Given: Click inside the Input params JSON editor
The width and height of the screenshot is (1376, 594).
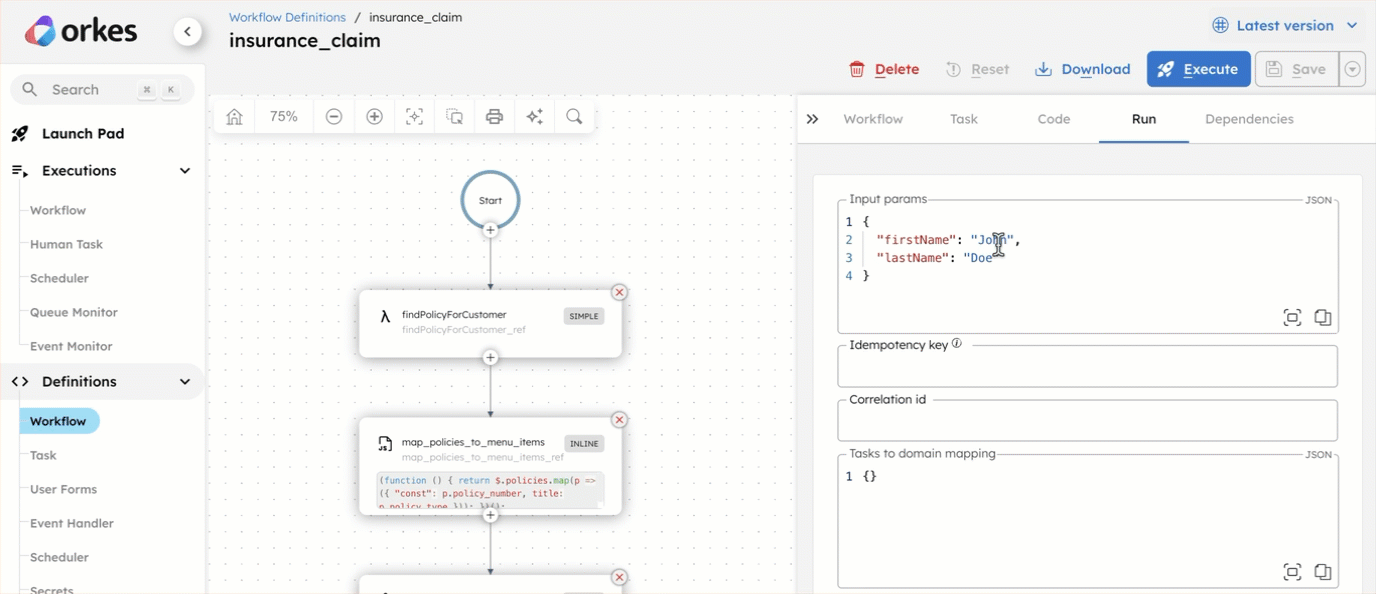Looking at the screenshot, I should tap(1087, 267).
